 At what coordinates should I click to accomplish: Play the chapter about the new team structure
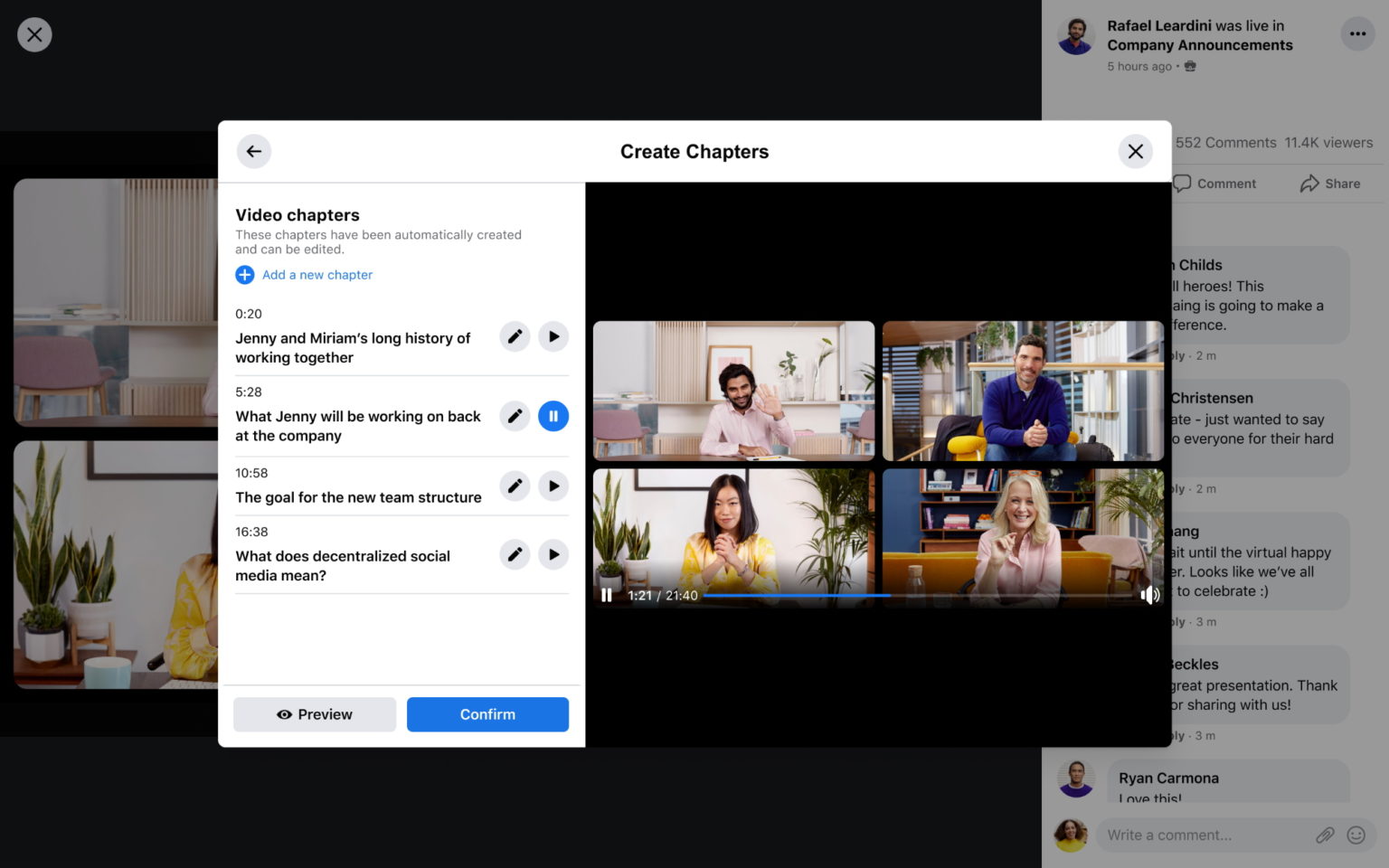(x=553, y=486)
